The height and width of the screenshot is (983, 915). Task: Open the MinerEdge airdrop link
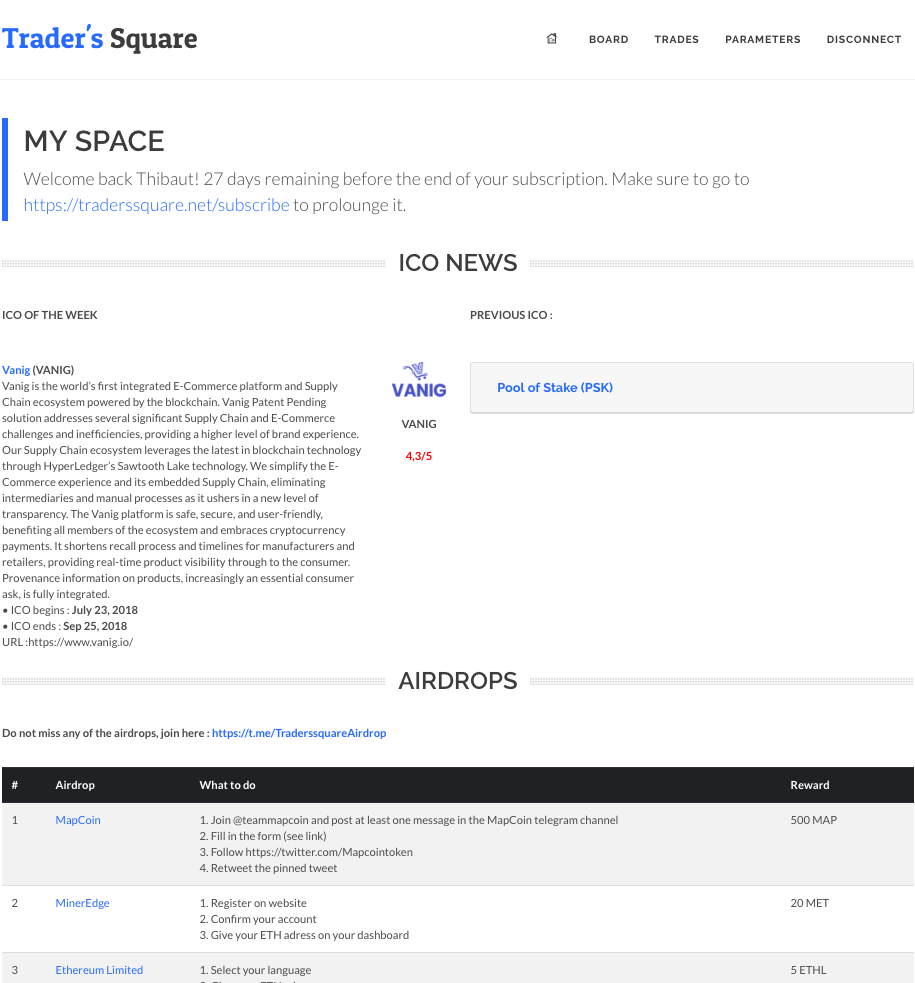pyautogui.click(x=82, y=903)
